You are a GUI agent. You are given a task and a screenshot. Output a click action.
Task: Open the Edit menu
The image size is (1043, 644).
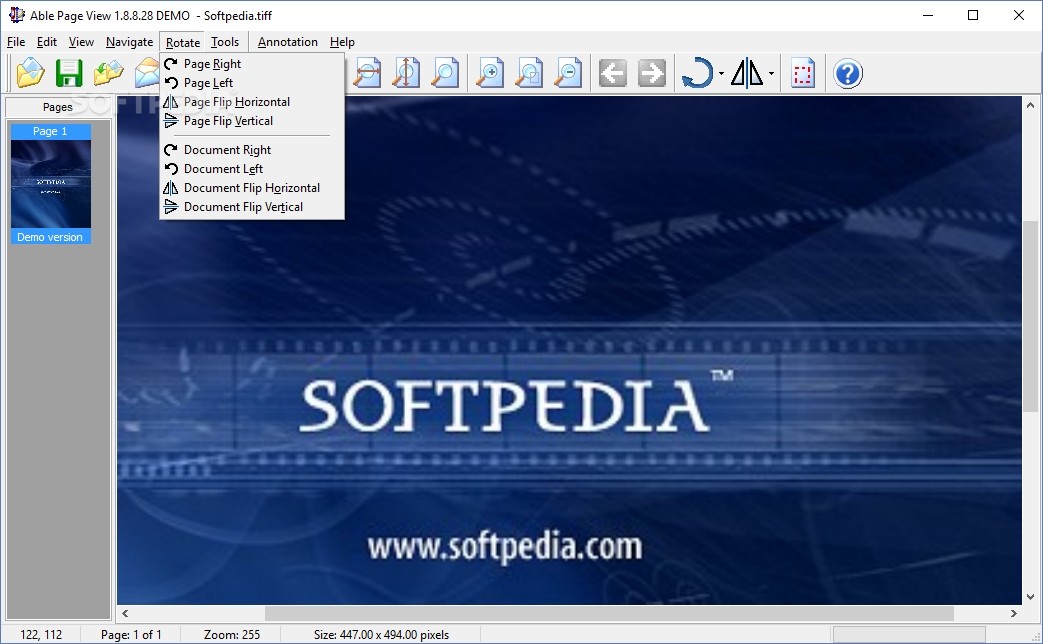pyautogui.click(x=47, y=42)
